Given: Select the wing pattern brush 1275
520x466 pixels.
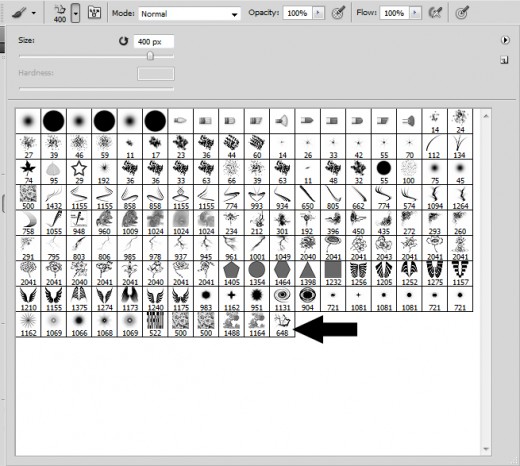Looking at the screenshot, I should point(435,274).
